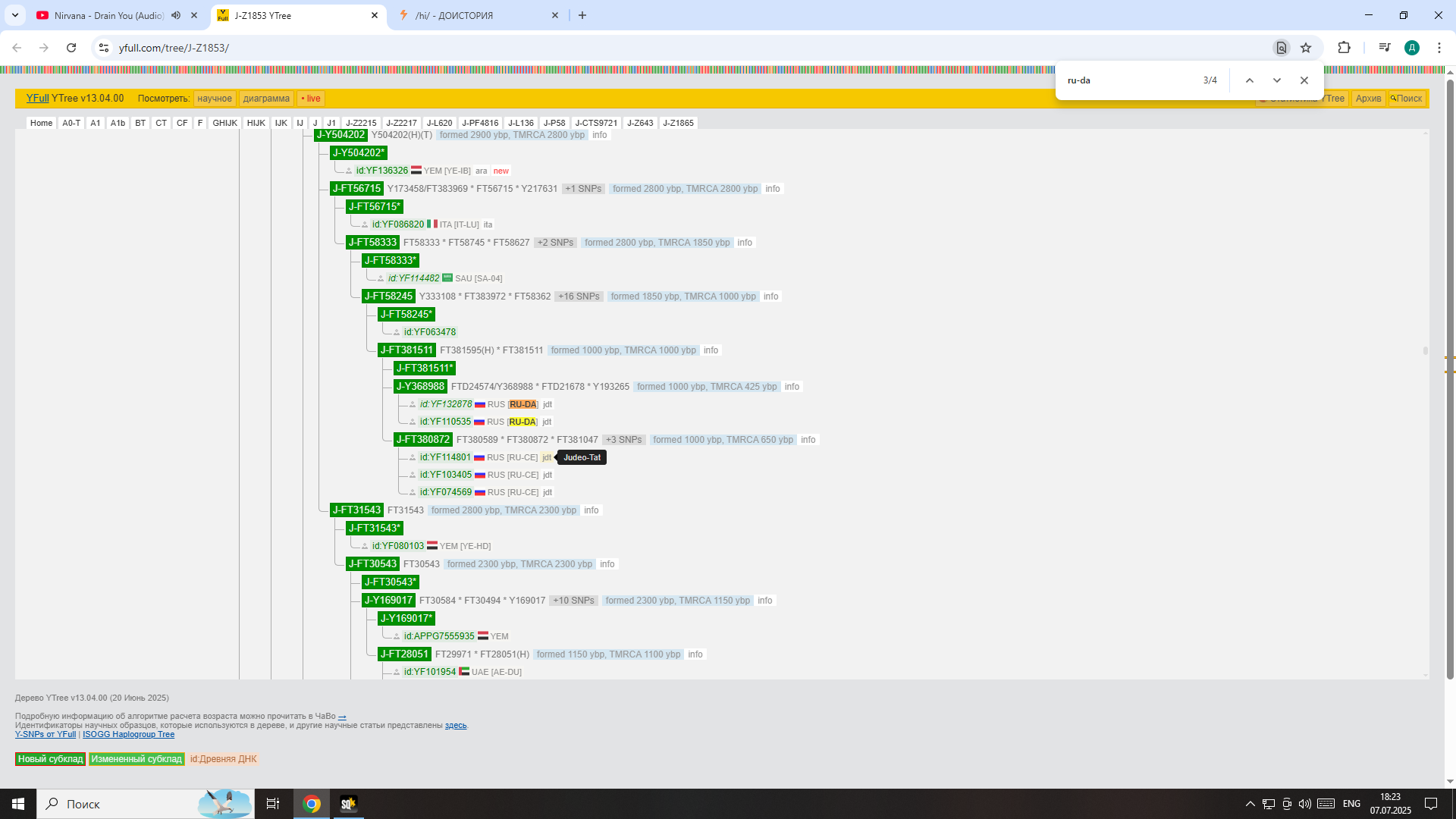Open the browser extensions puzzle icon
The width and height of the screenshot is (1456, 819).
tap(1344, 48)
